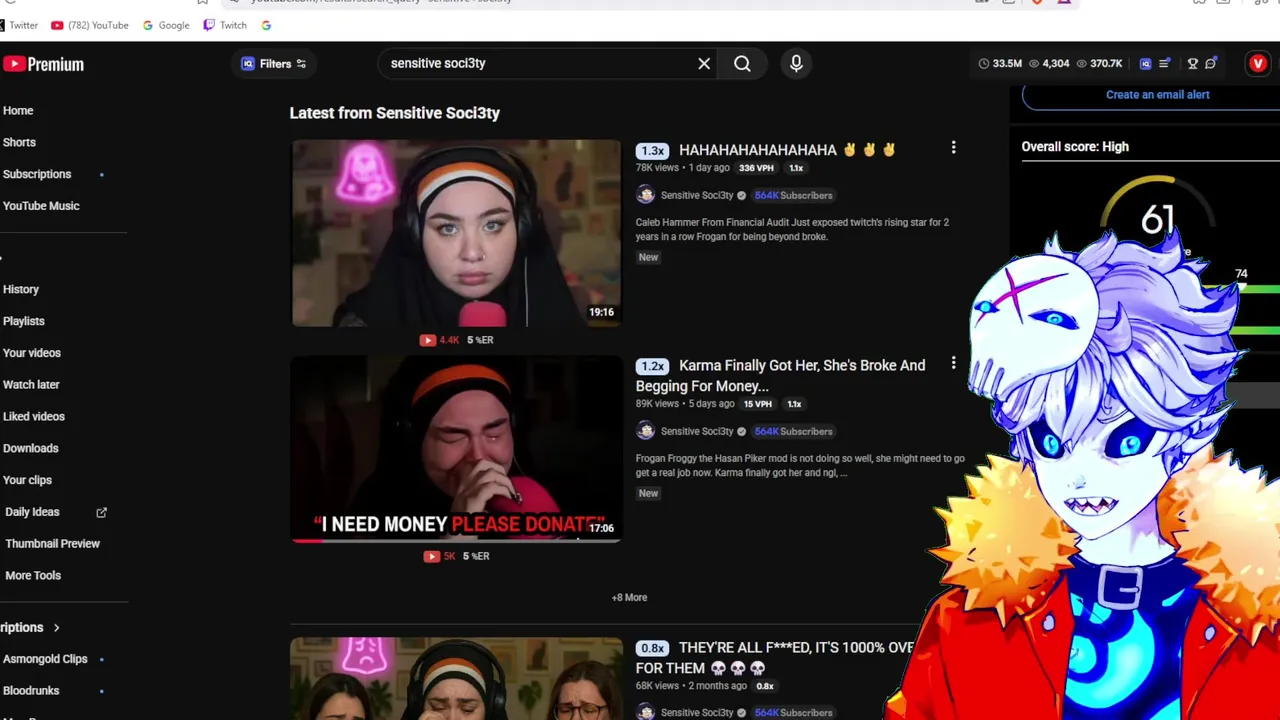This screenshot has height=720, width=1280.
Task: Click the 5K likes icon under second thumbnail
Action: [x=432, y=556]
